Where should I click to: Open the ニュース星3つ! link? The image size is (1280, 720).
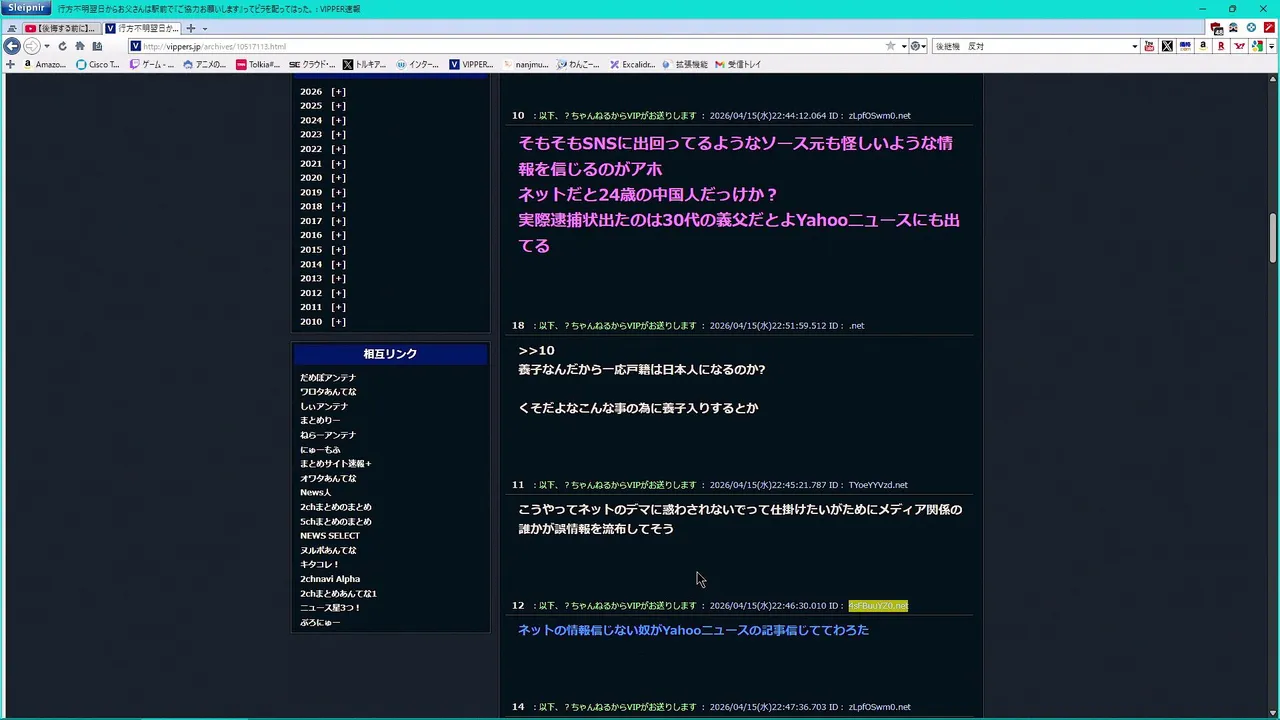click(x=330, y=608)
